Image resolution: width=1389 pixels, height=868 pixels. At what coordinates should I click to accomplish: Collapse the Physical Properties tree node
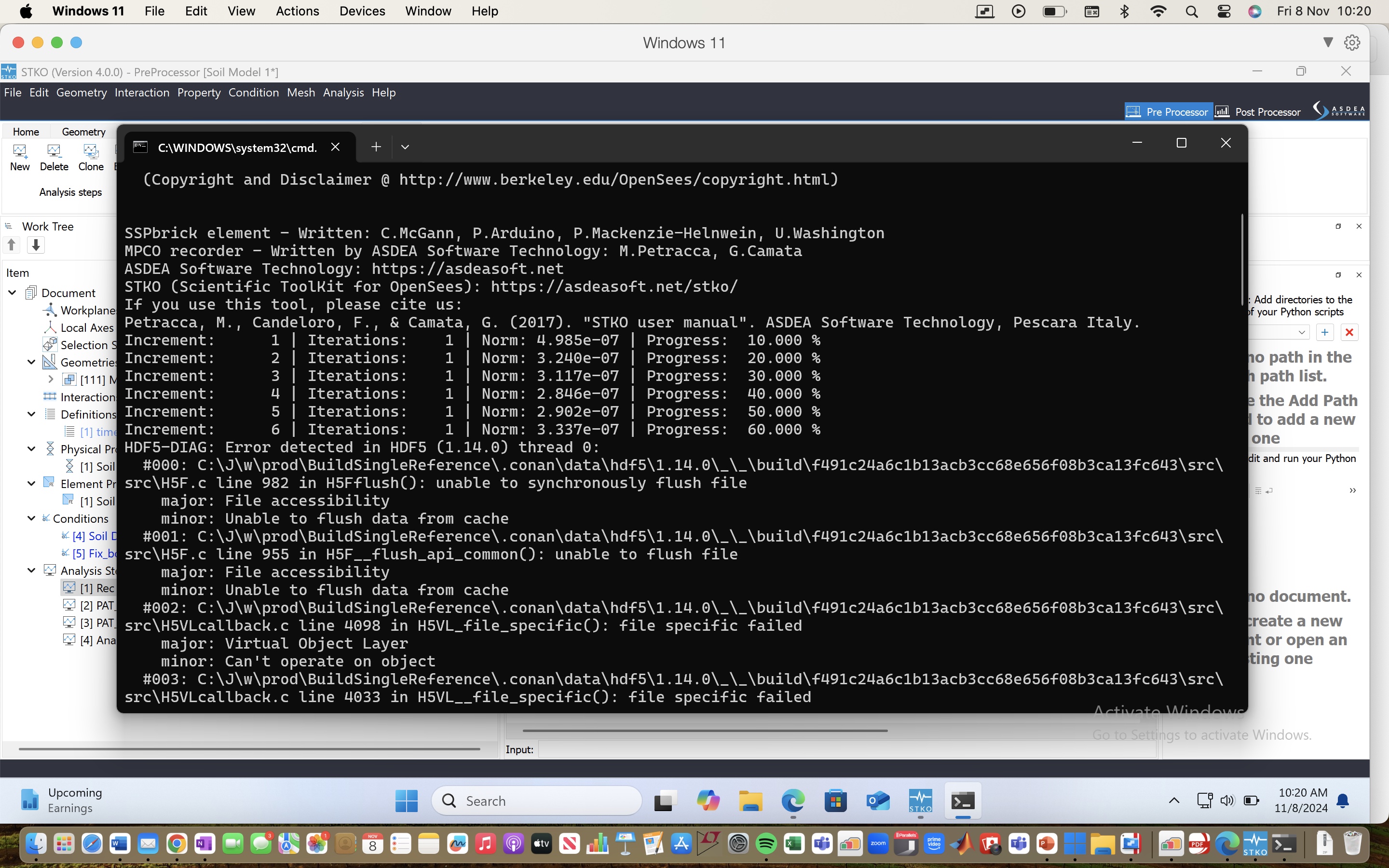tap(31, 449)
